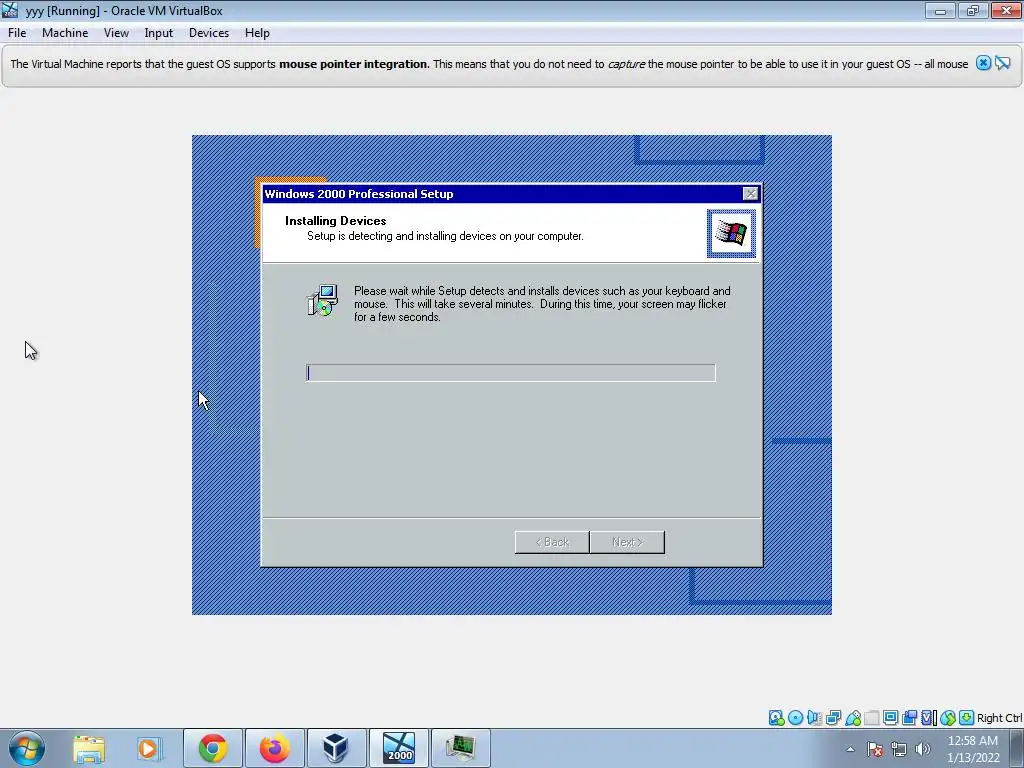The width and height of the screenshot is (1024, 768).
Task: Click the Next button in Setup
Action: (627, 542)
